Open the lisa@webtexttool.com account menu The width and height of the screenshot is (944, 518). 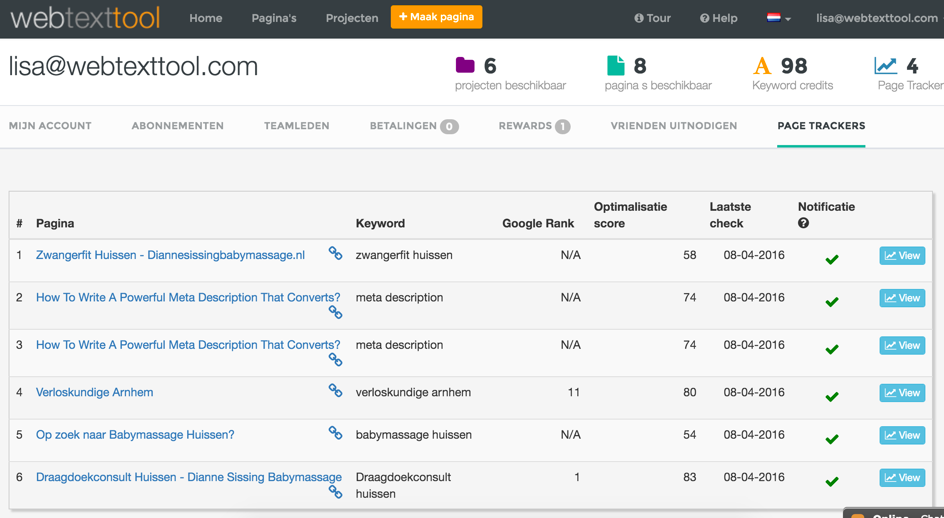point(876,18)
